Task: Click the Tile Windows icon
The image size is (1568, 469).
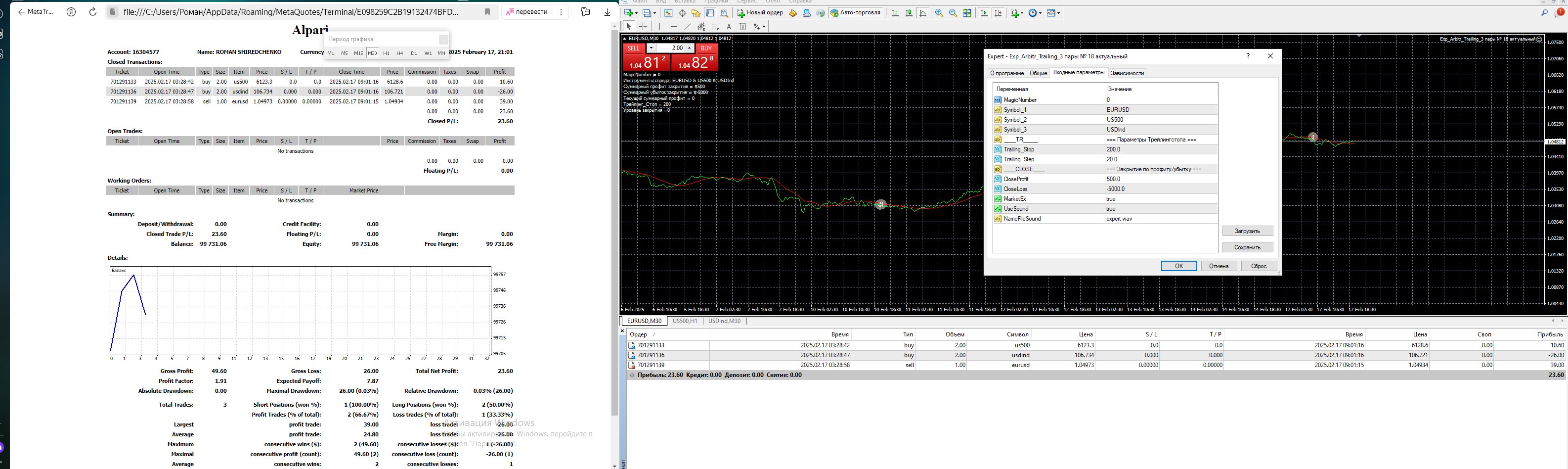Action: (966, 13)
